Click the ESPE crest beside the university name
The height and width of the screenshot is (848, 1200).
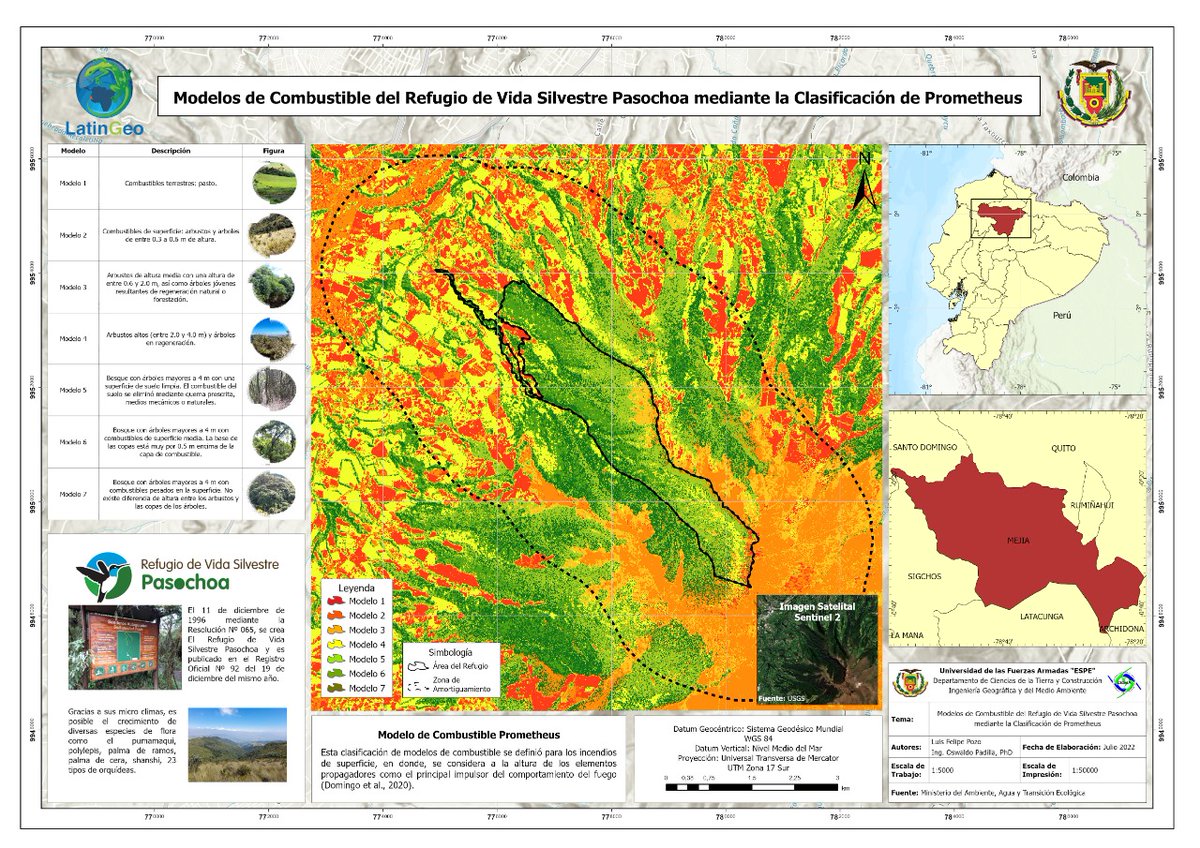point(908,684)
